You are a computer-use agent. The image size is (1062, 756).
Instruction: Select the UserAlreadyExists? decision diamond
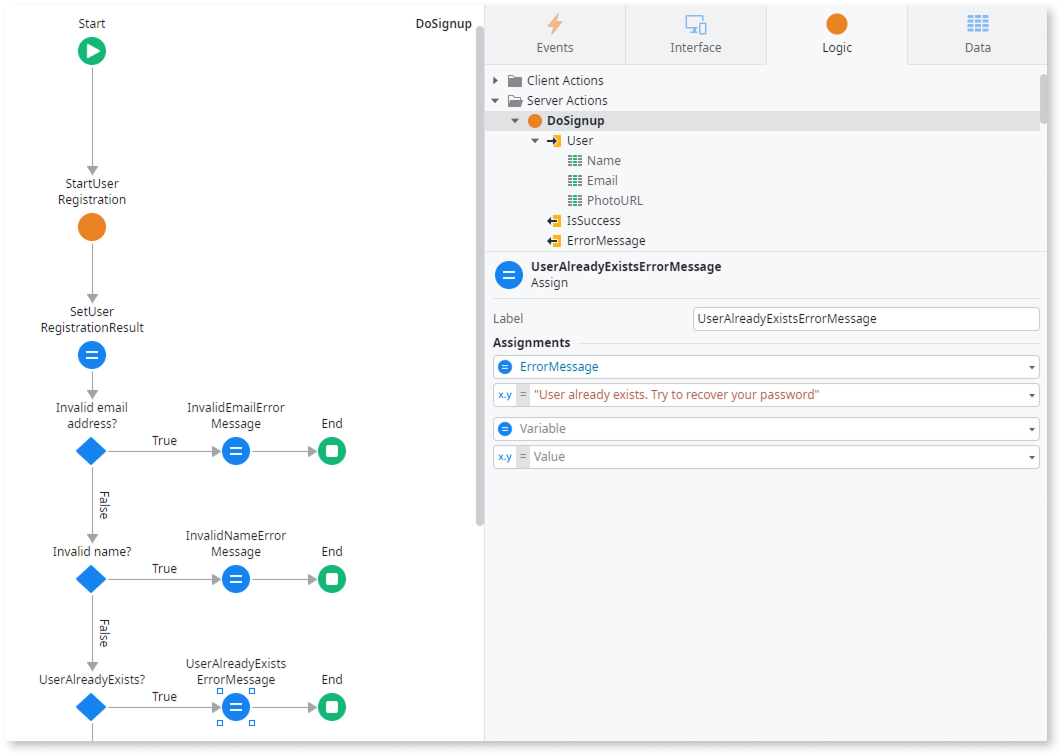pyautogui.click(x=91, y=707)
